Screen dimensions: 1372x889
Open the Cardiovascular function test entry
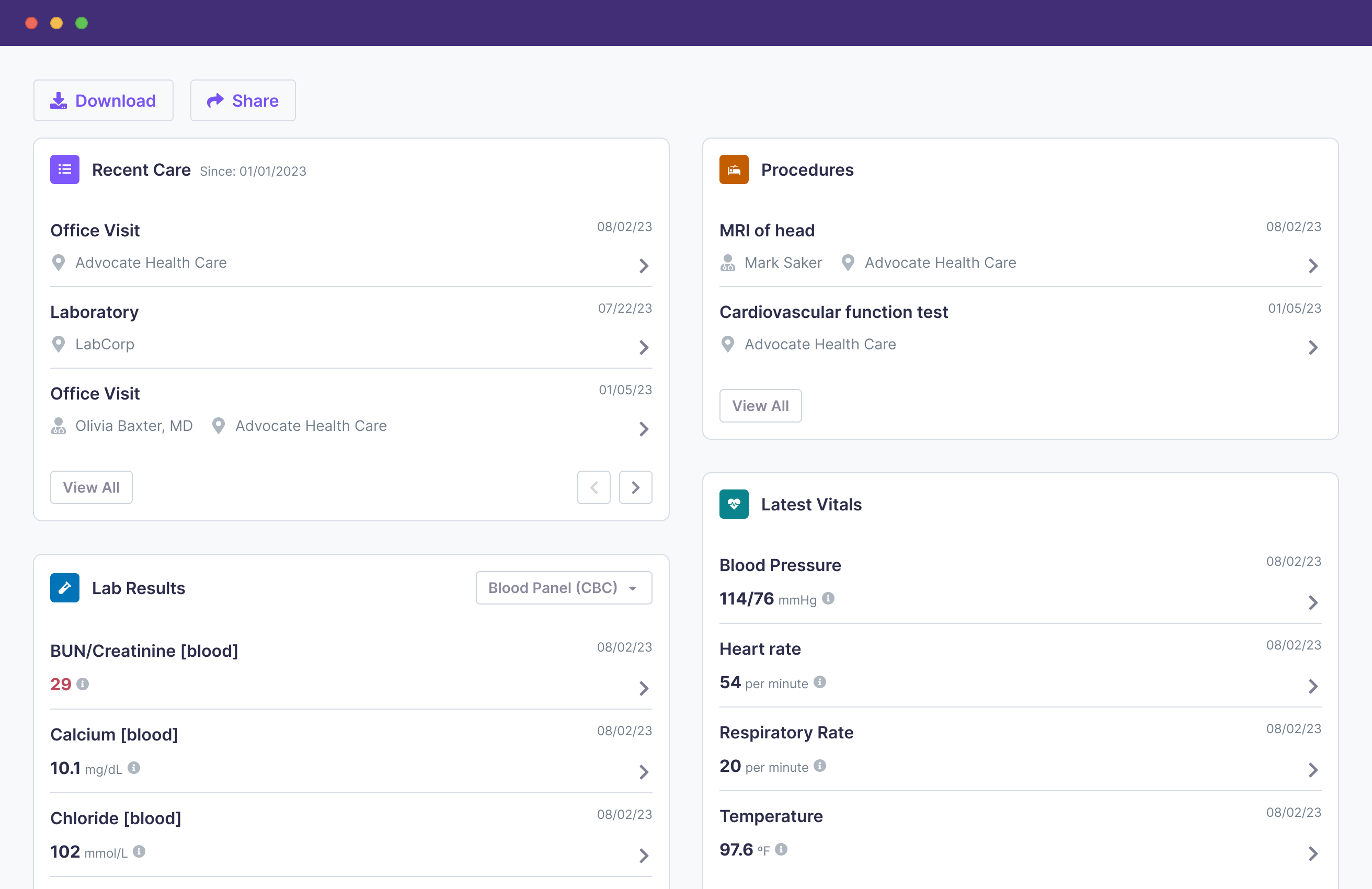(x=833, y=312)
